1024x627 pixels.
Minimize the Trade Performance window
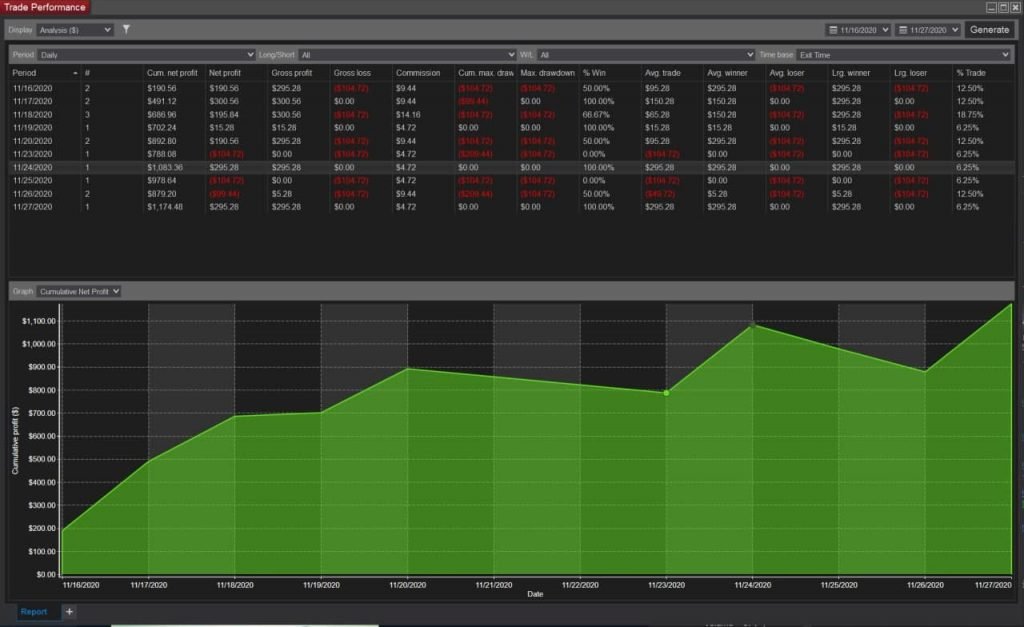pos(991,7)
